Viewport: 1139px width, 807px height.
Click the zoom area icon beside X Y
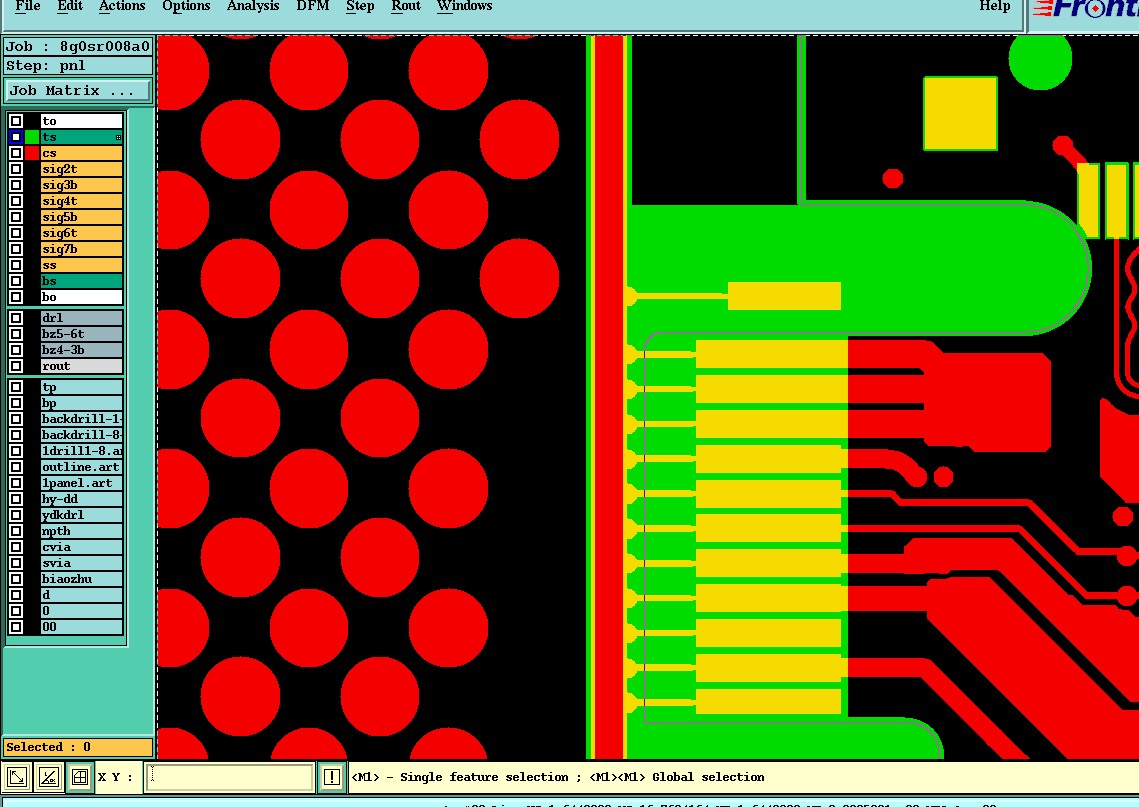[x=17, y=777]
